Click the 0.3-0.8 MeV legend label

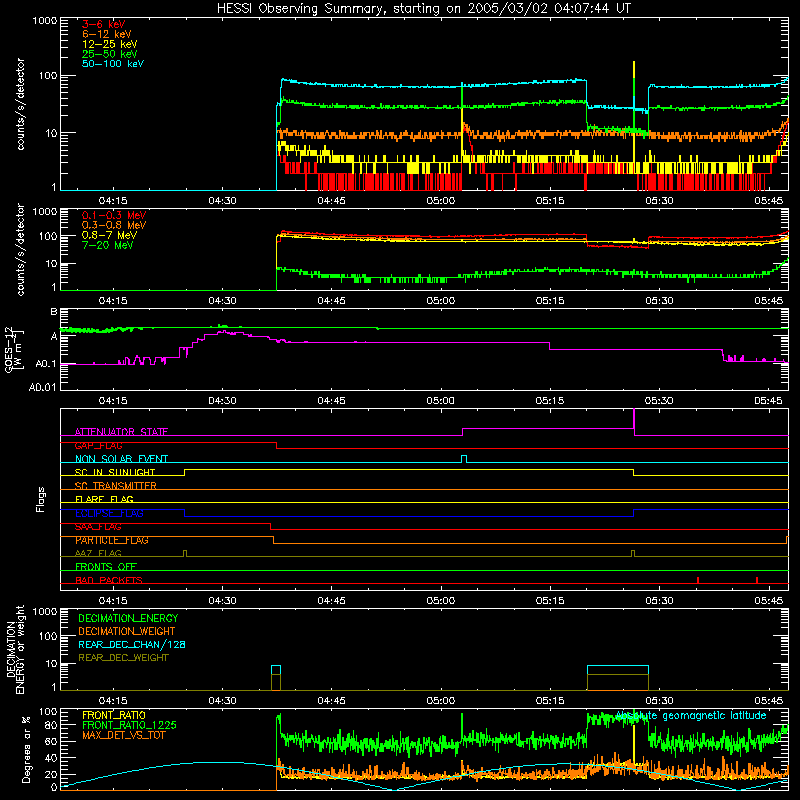coord(113,225)
